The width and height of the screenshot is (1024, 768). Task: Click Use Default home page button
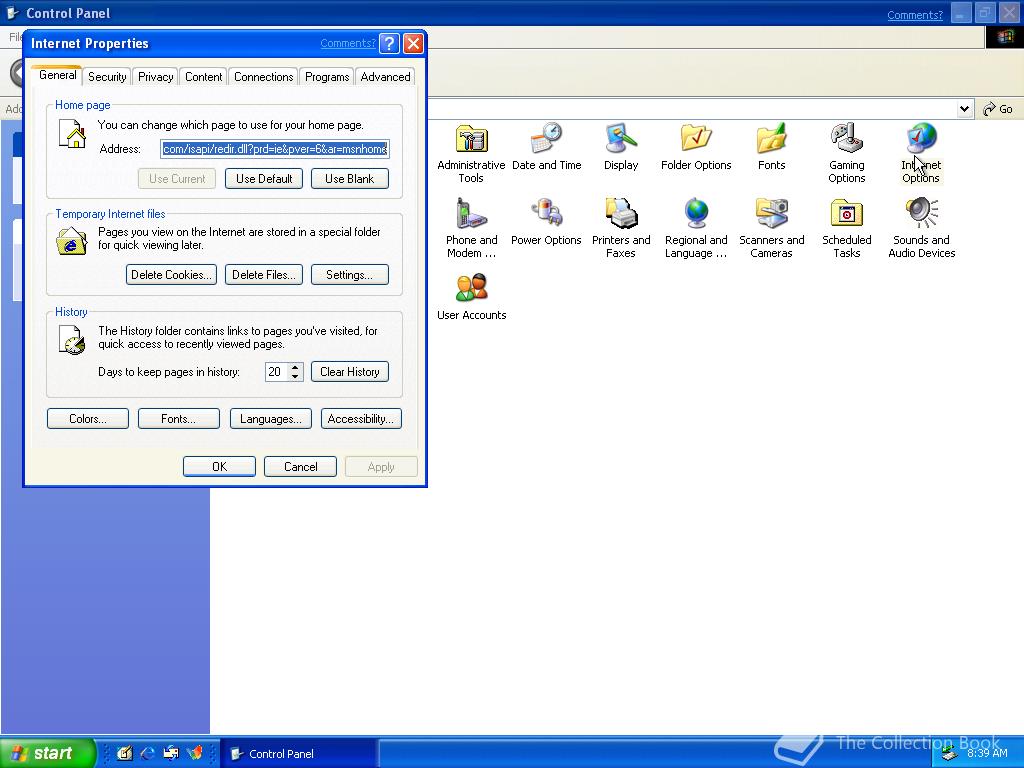pos(264,179)
